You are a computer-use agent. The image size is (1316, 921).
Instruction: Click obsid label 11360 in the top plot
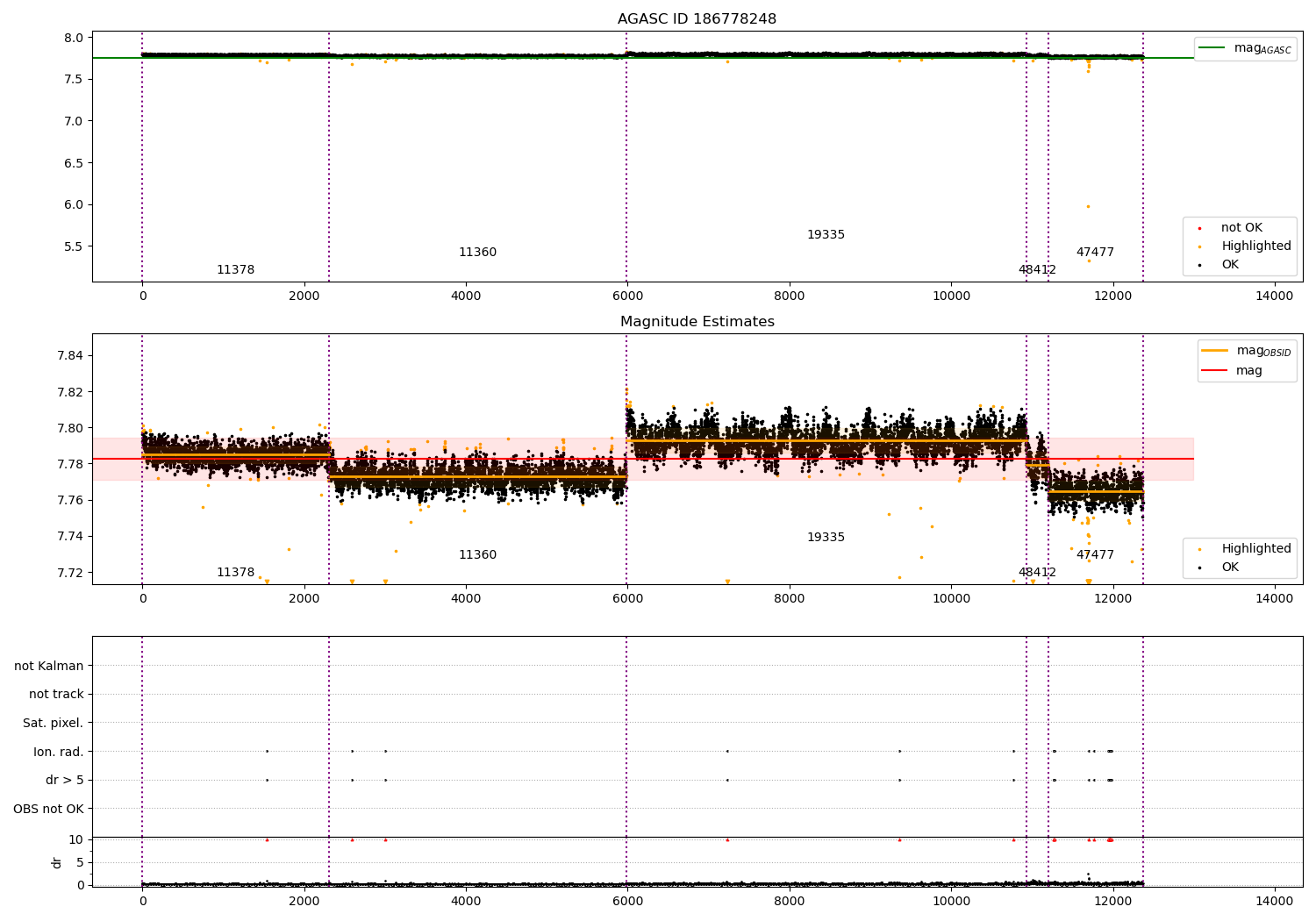477,253
